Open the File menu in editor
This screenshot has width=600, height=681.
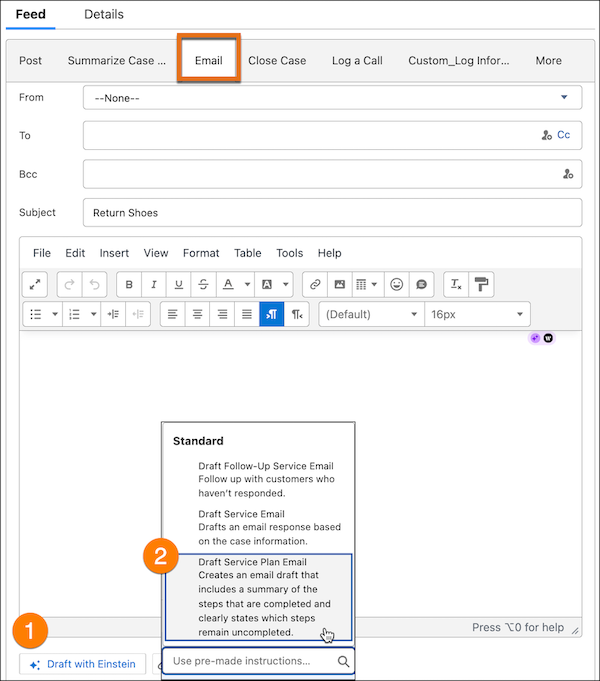pos(42,253)
